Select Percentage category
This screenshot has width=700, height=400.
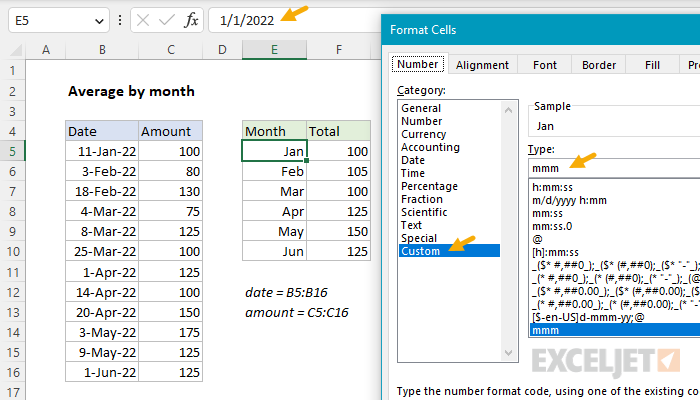(x=449, y=186)
